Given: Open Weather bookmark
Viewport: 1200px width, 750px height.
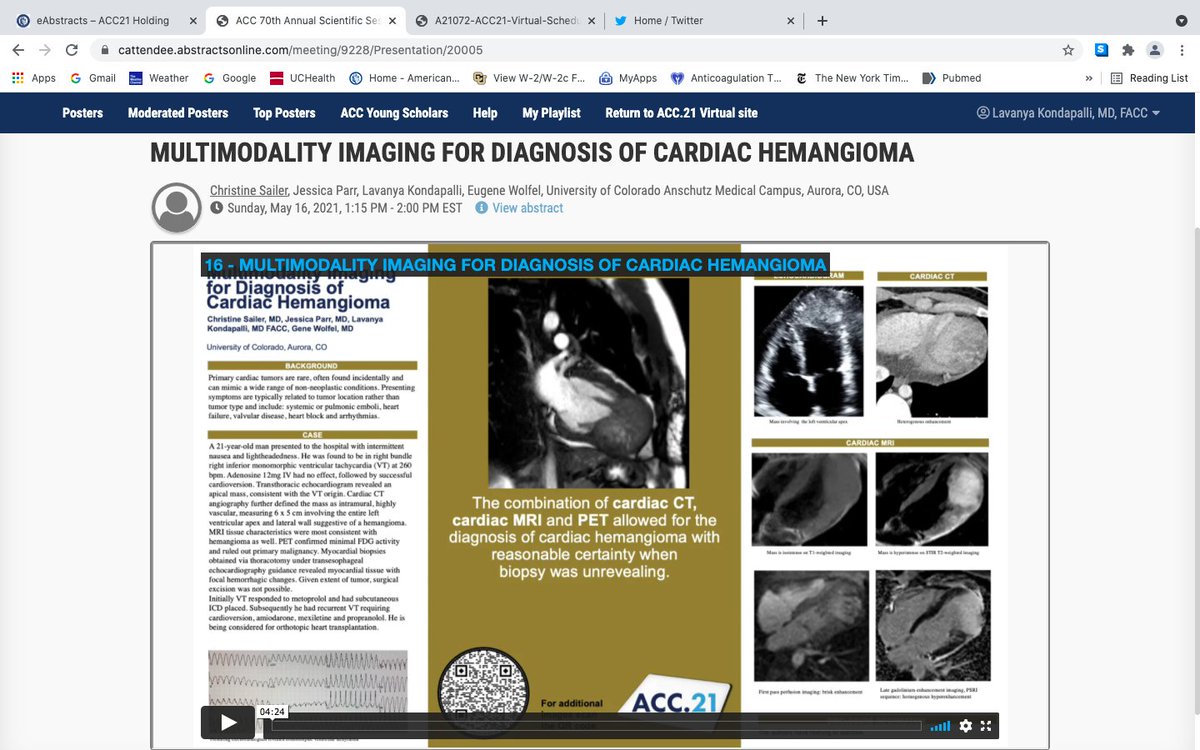Looking at the screenshot, I should pyautogui.click(x=158, y=78).
